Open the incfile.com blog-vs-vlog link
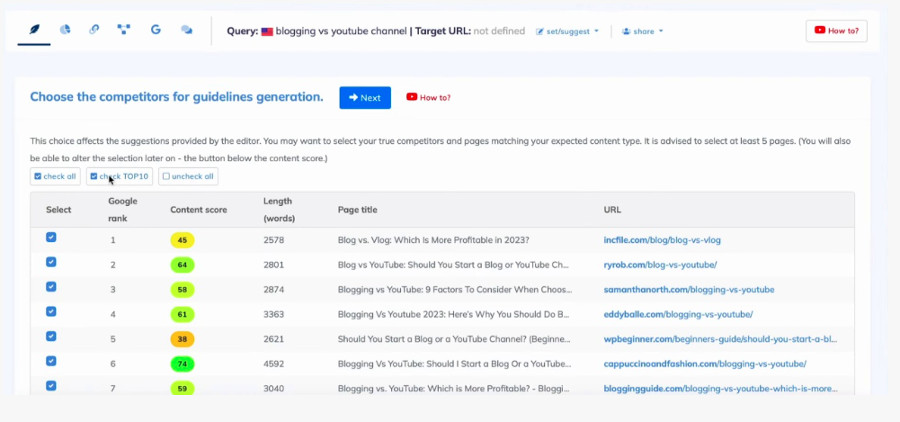The height and width of the screenshot is (422, 900). [662, 240]
